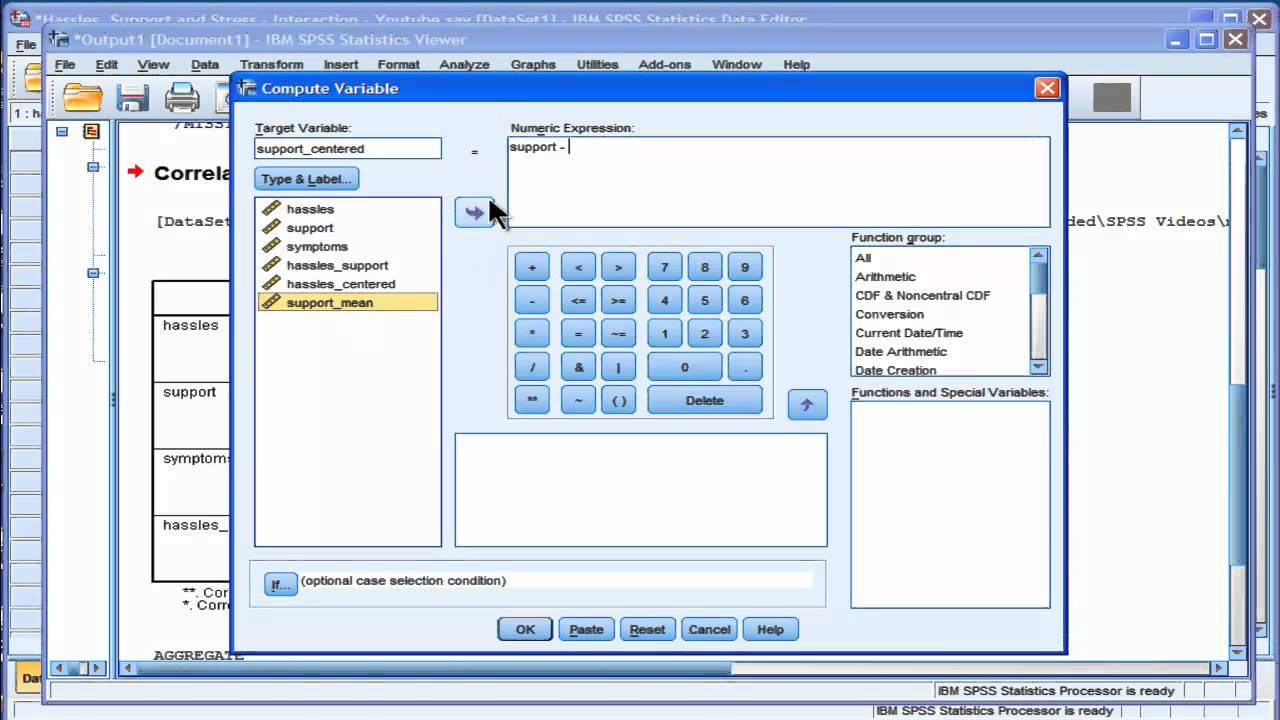The height and width of the screenshot is (720, 1280).
Task: Click Function group list scroll up arrow
Action: 1040,256
